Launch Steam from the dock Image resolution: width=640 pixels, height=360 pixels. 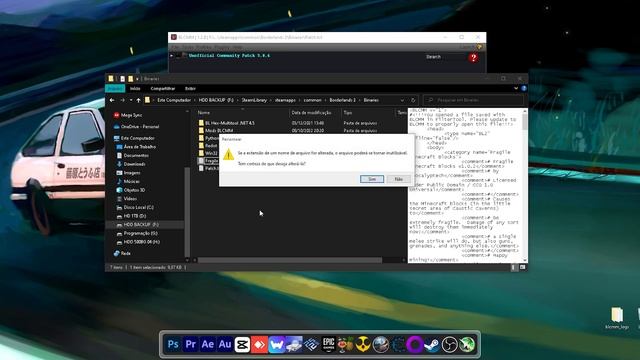[432, 344]
